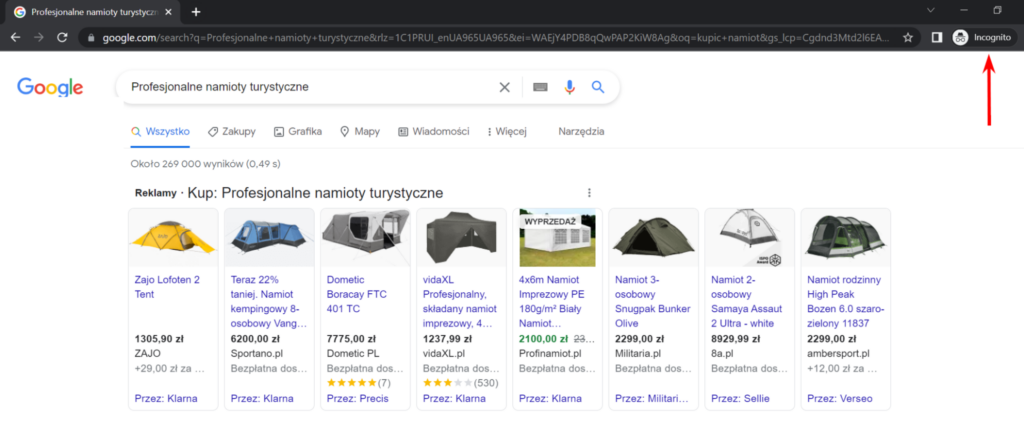Open Namiot kempingowy 8-osobowy link
Viewport: 1024px width, 435px height.
pos(269,302)
